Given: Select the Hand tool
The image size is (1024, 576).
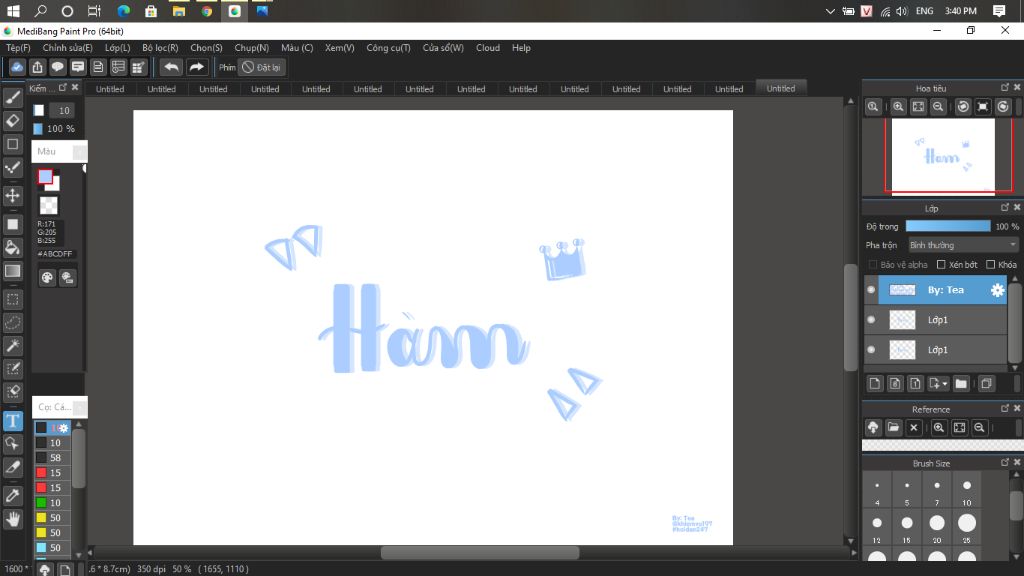Looking at the screenshot, I should pos(12,519).
